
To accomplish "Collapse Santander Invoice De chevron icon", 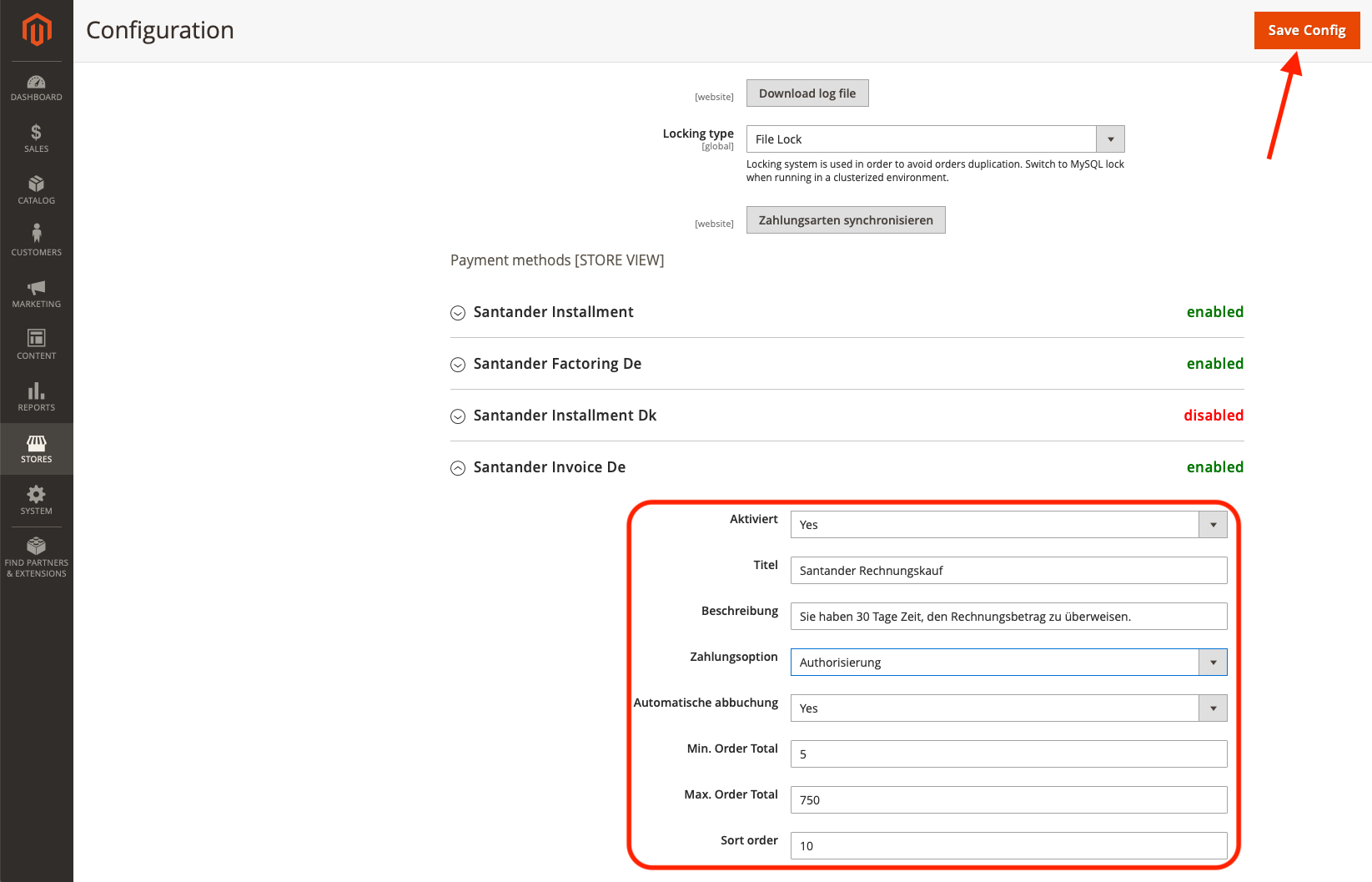I will click(458, 468).
